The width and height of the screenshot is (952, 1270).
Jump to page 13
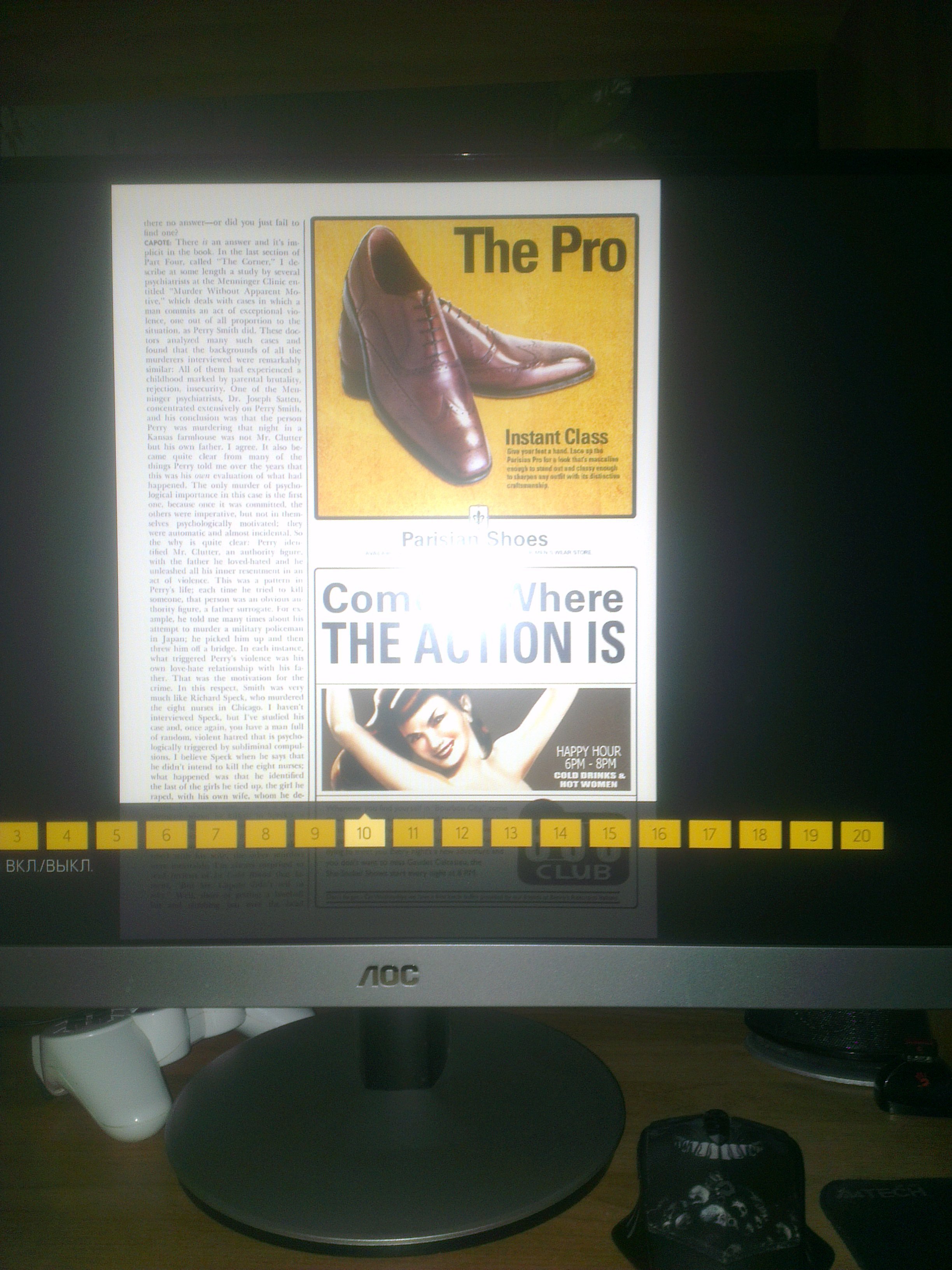coord(511,834)
